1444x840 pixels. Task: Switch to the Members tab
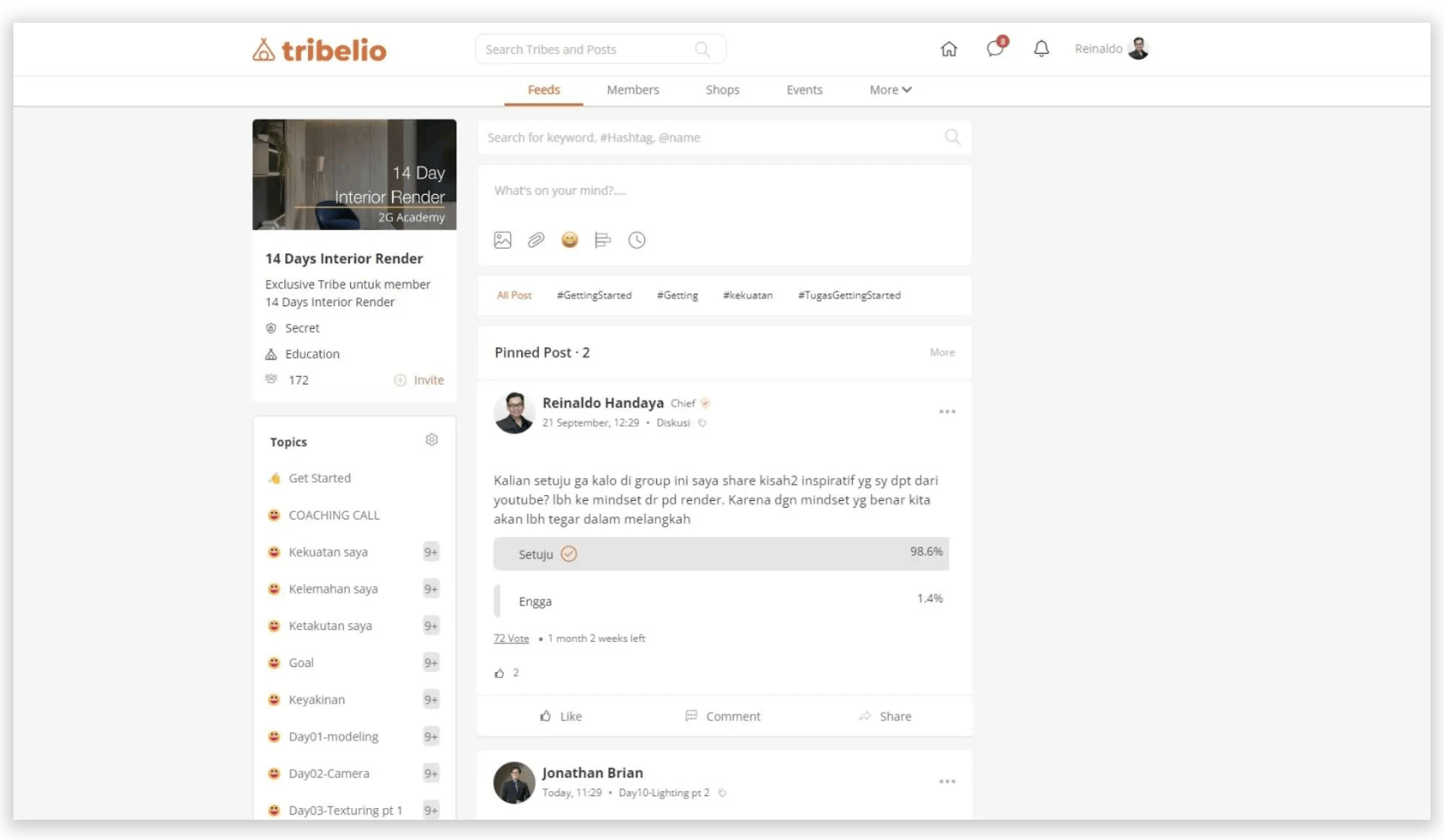click(633, 90)
